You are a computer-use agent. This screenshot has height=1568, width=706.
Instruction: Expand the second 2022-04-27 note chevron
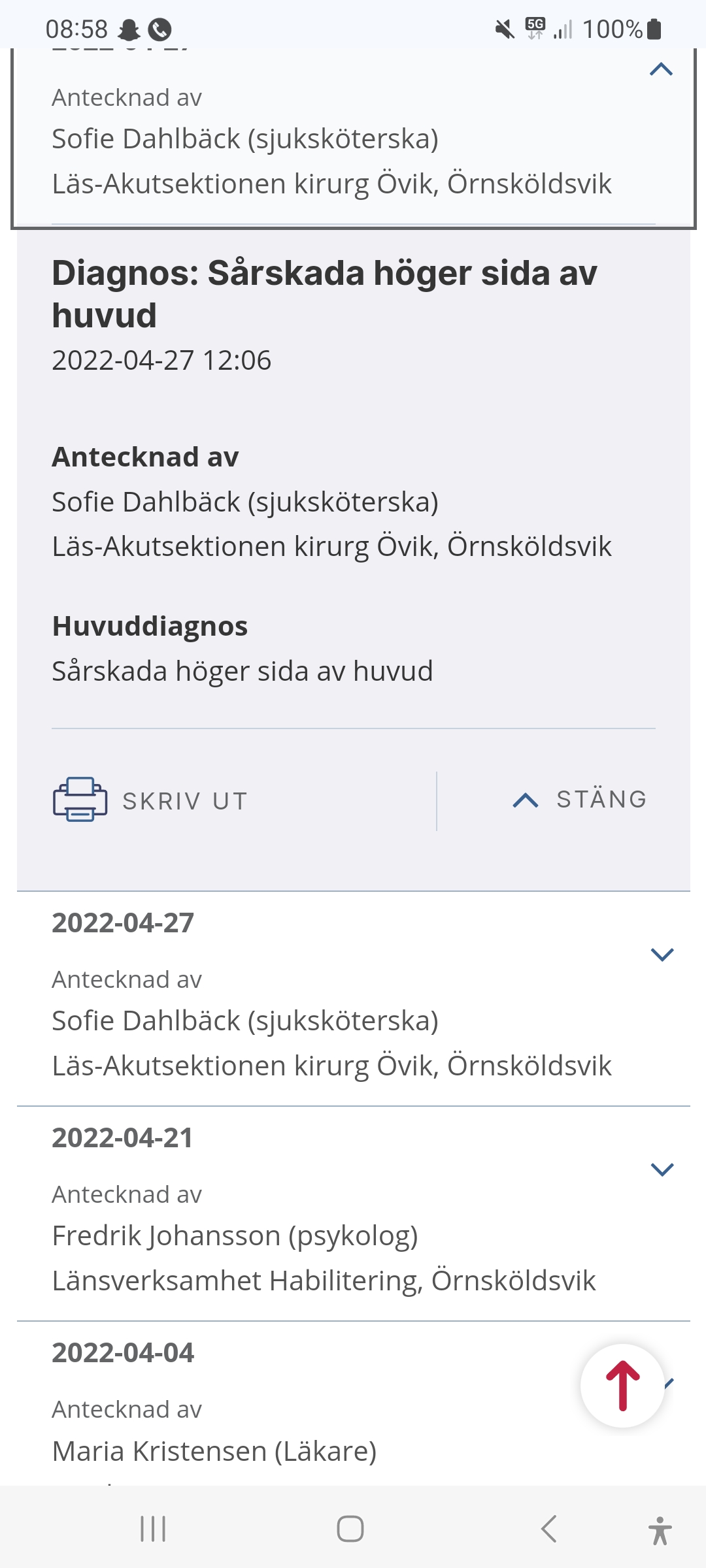pos(662,955)
